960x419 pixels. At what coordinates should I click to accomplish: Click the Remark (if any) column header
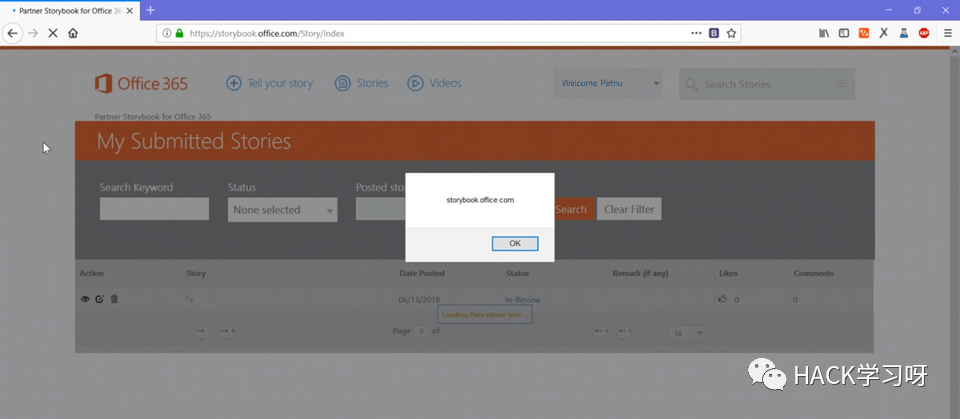(x=640, y=273)
